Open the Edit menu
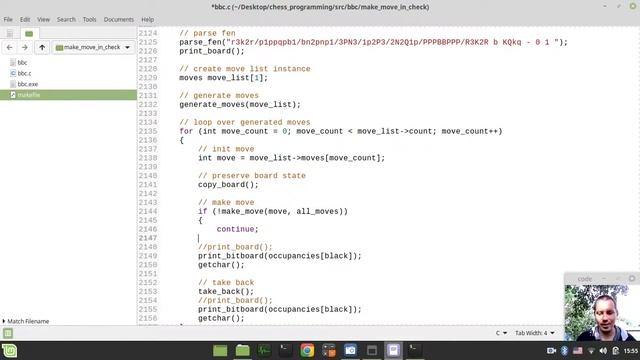The image size is (640, 360). click(x=25, y=20)
